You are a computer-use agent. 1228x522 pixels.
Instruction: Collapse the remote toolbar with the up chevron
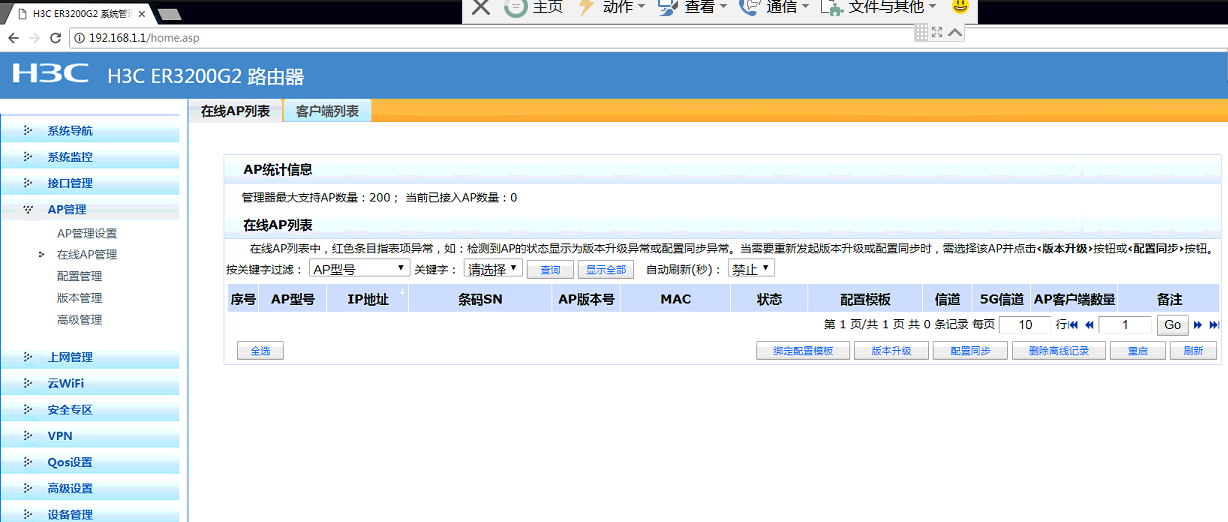pos(955,32)
